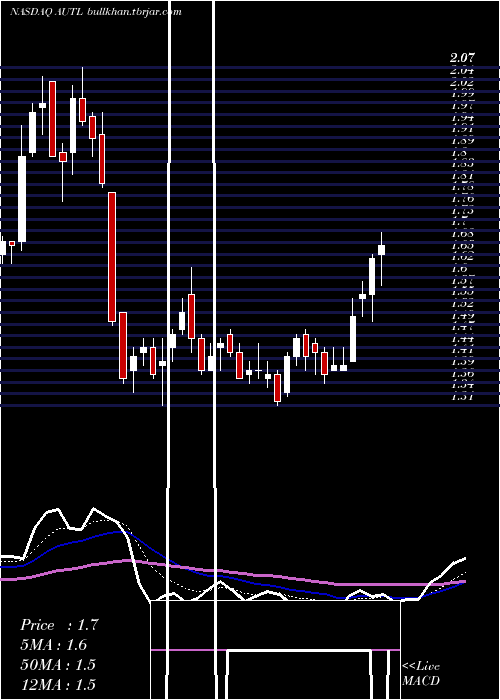Select the tallest red candlestick in the chart
The height and width of the screenshot is (700, 500).
[112, 257]
